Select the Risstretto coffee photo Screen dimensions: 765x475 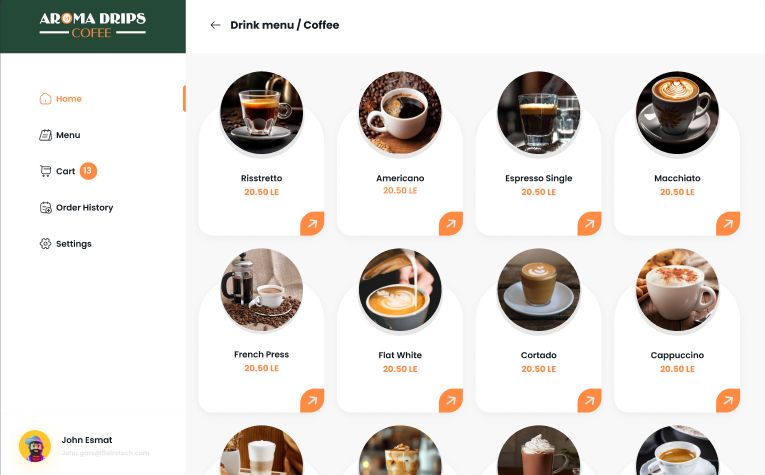[x=262, y=113]
